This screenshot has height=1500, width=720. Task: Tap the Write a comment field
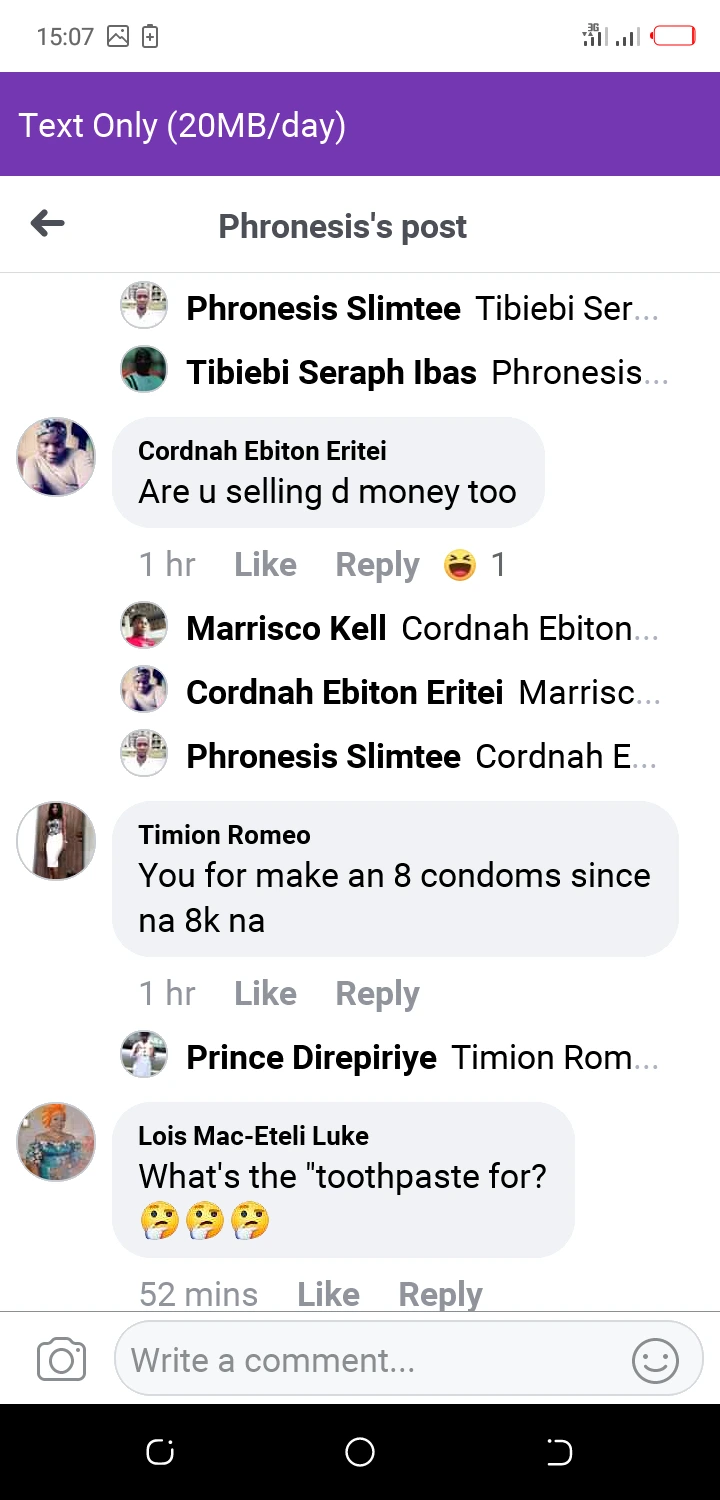(370, 1360)
